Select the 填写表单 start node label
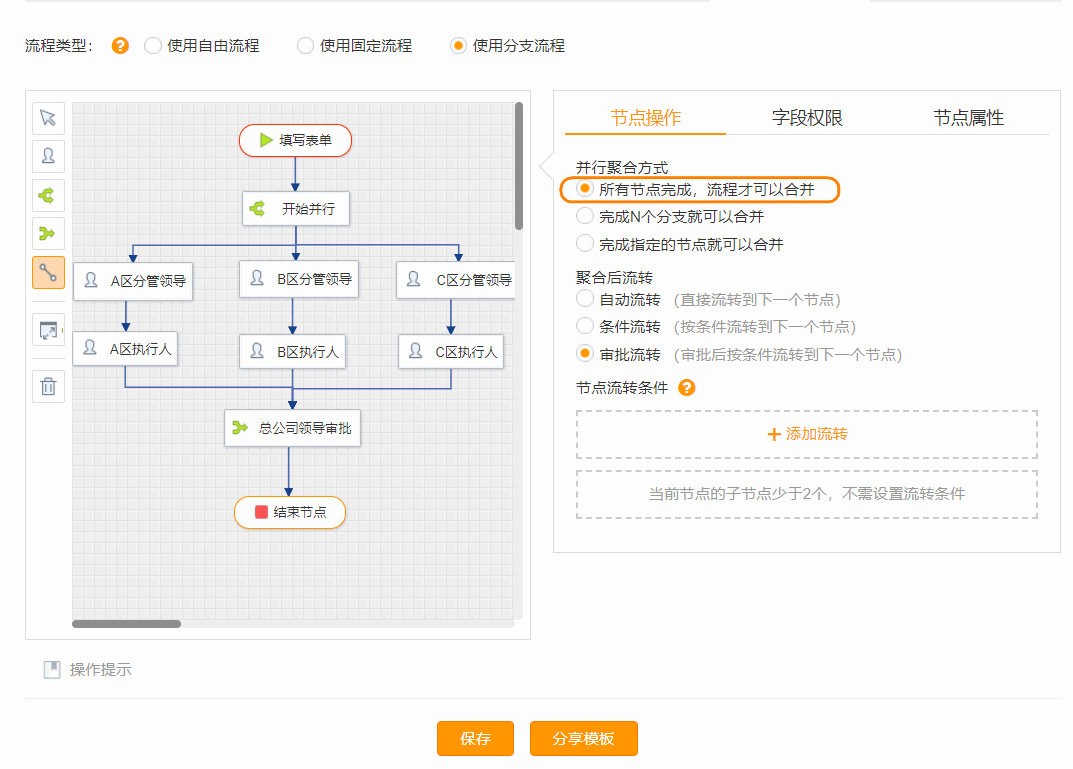Image resolution: width=1073 pixels, height=769 pixels. [305, 140]
